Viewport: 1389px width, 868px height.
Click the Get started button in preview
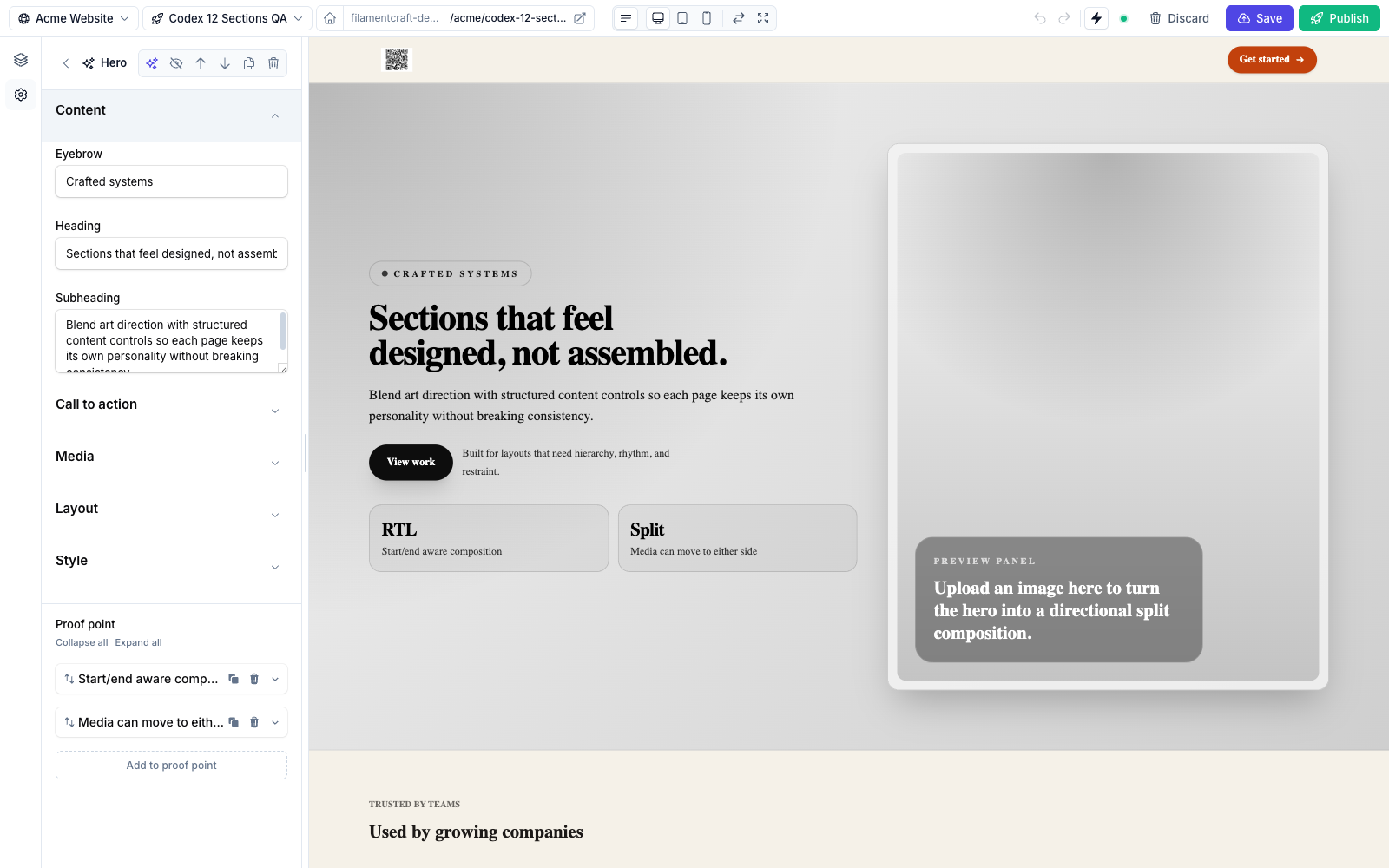1272,60
